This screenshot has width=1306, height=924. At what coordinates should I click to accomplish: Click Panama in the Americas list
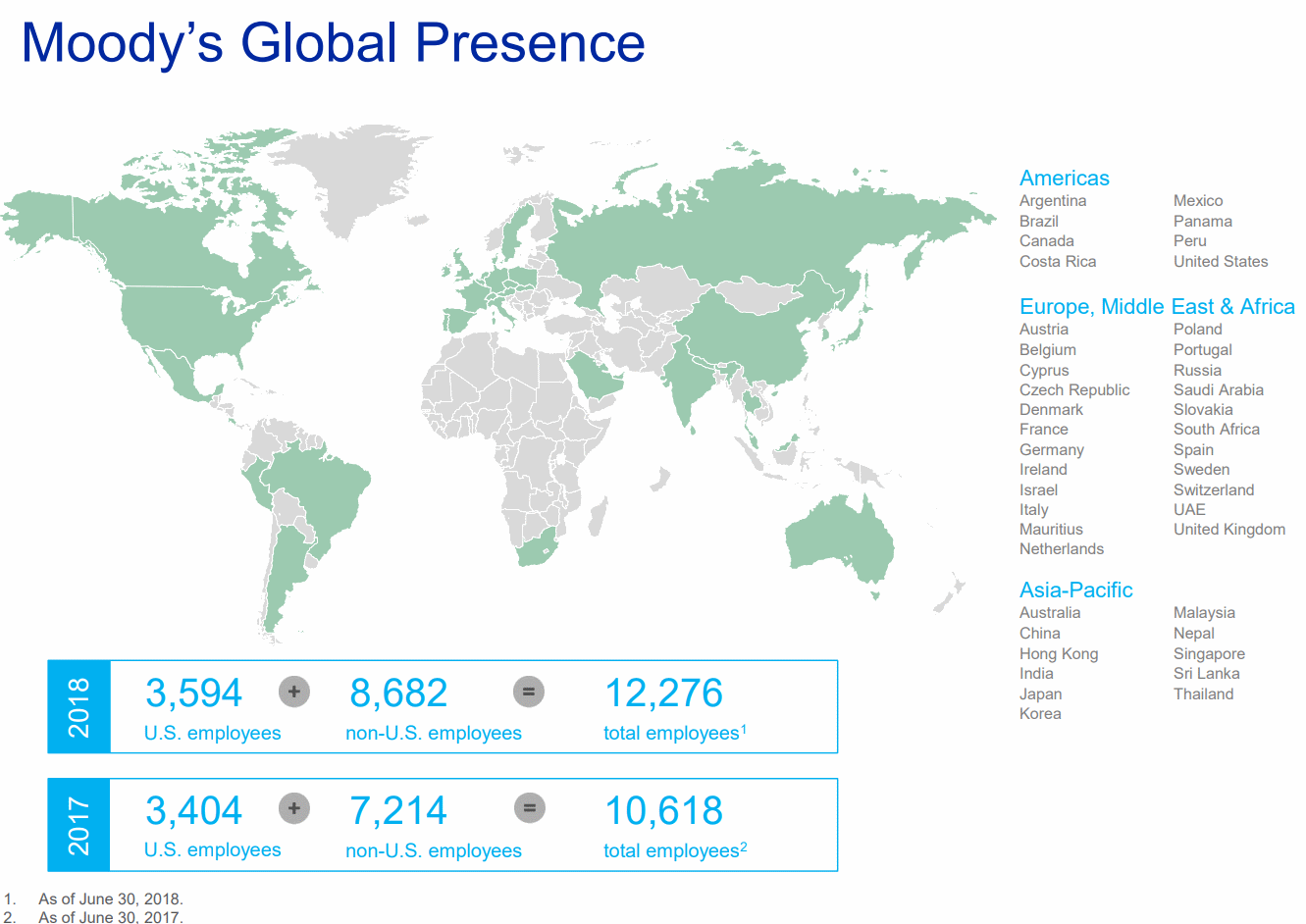[1203, 222]
